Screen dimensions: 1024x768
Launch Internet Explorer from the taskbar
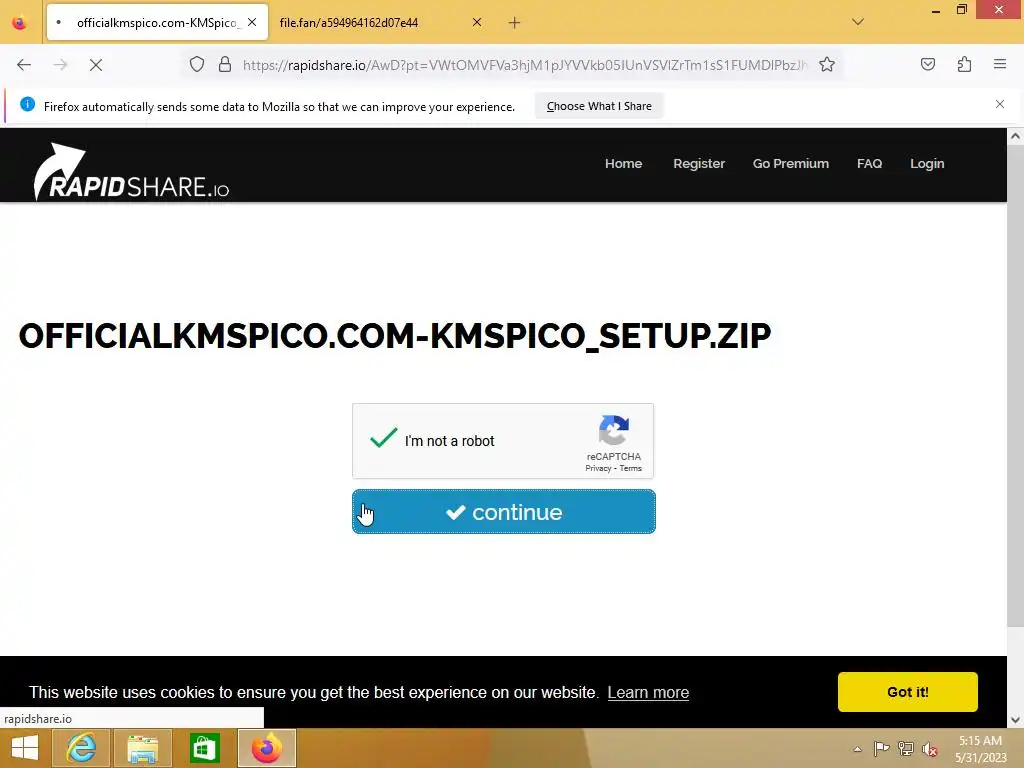coord(81,748)
